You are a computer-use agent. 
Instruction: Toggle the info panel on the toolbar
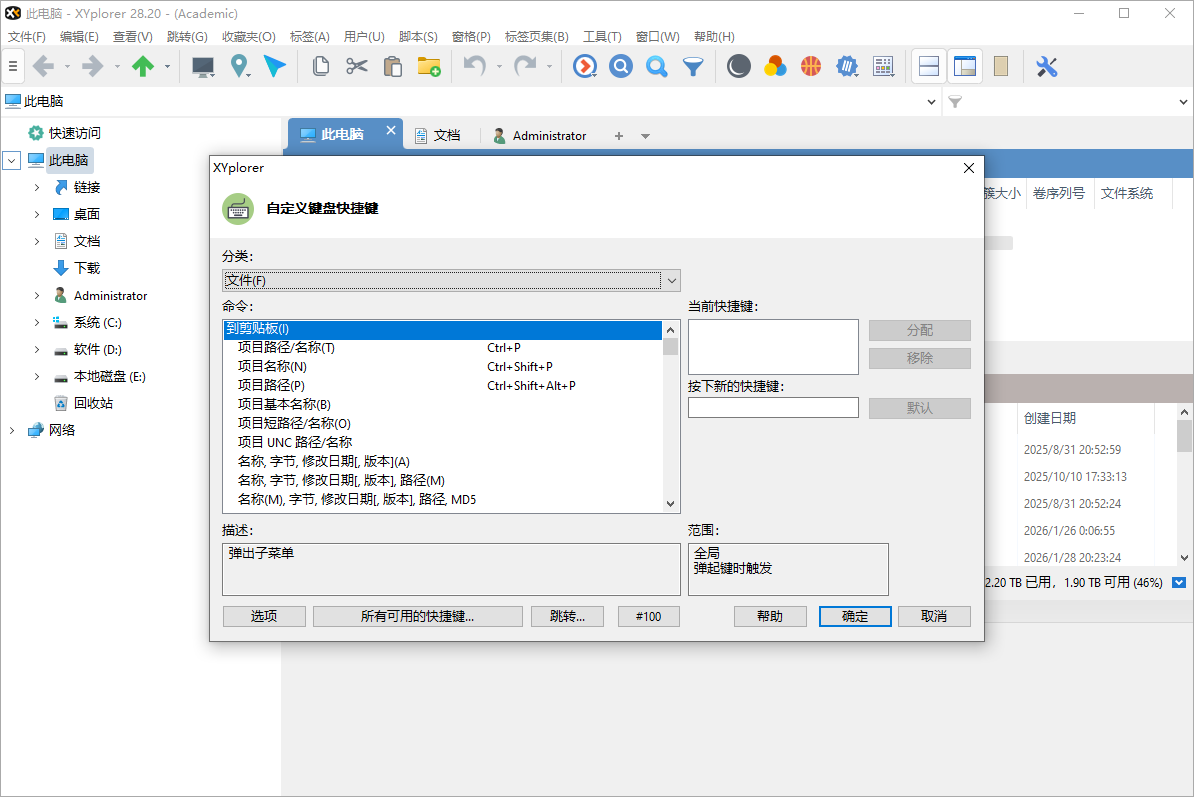point(1002,66)
